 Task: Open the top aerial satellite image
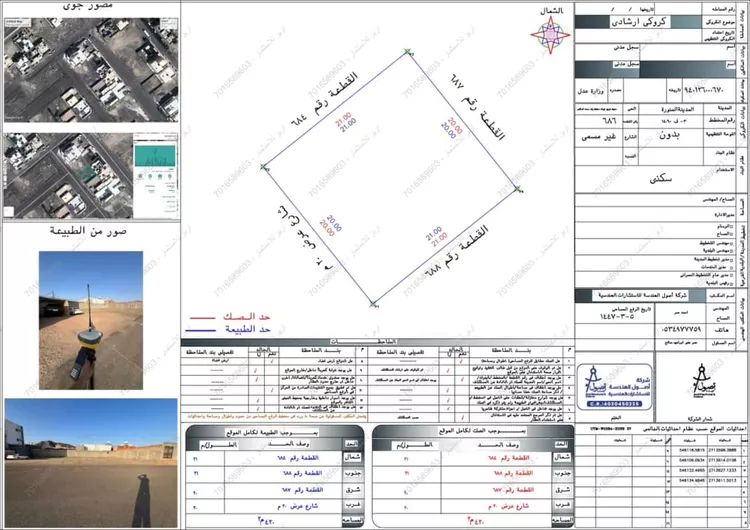click(91, 70)
